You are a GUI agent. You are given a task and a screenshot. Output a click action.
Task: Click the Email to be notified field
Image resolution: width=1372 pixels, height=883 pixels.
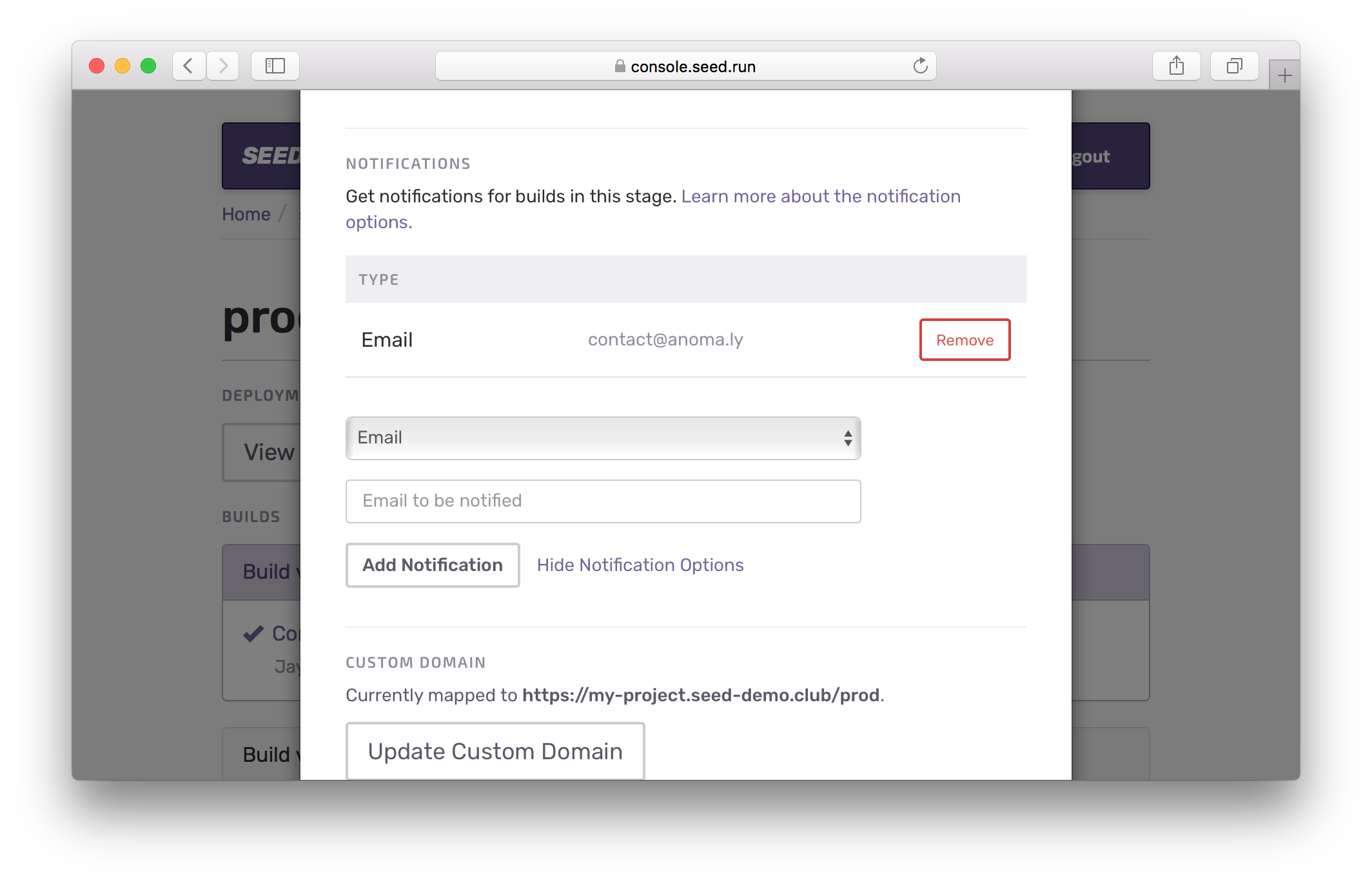point(603,501)
